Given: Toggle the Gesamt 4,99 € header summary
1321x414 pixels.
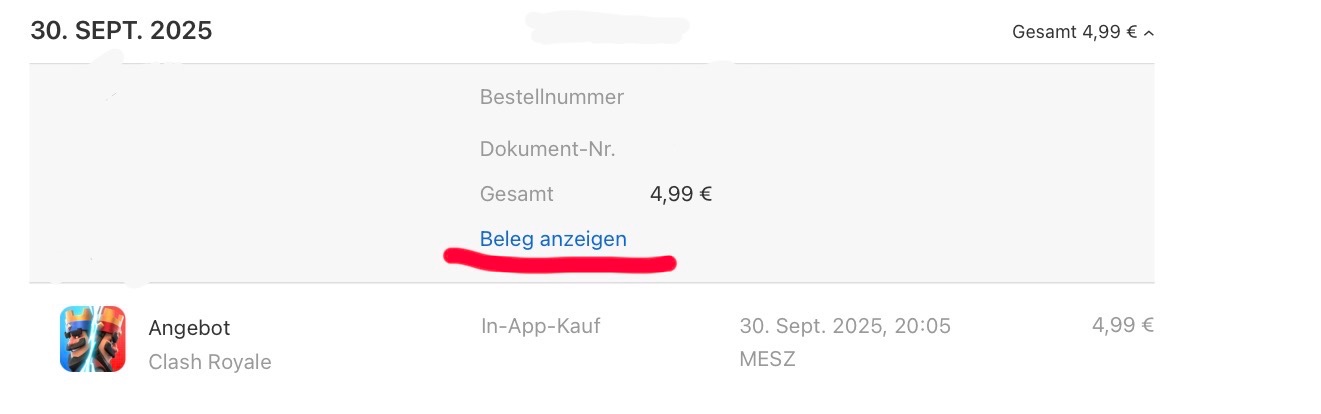Looking at the screenshot, I should (x=1074, y=32).
